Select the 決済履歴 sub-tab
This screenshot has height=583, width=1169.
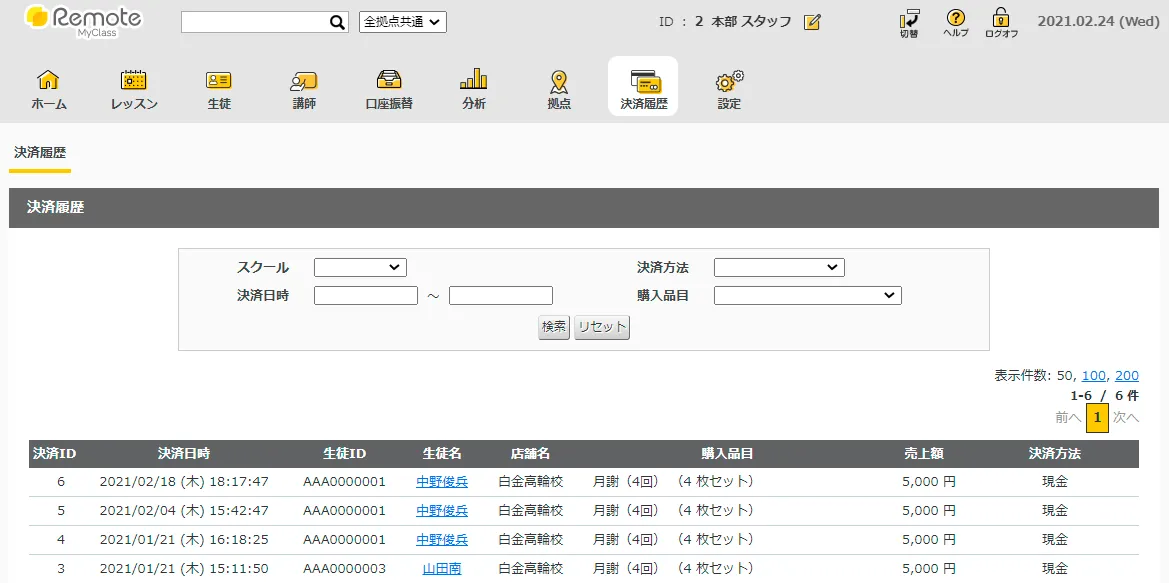(x=40, y=154)
